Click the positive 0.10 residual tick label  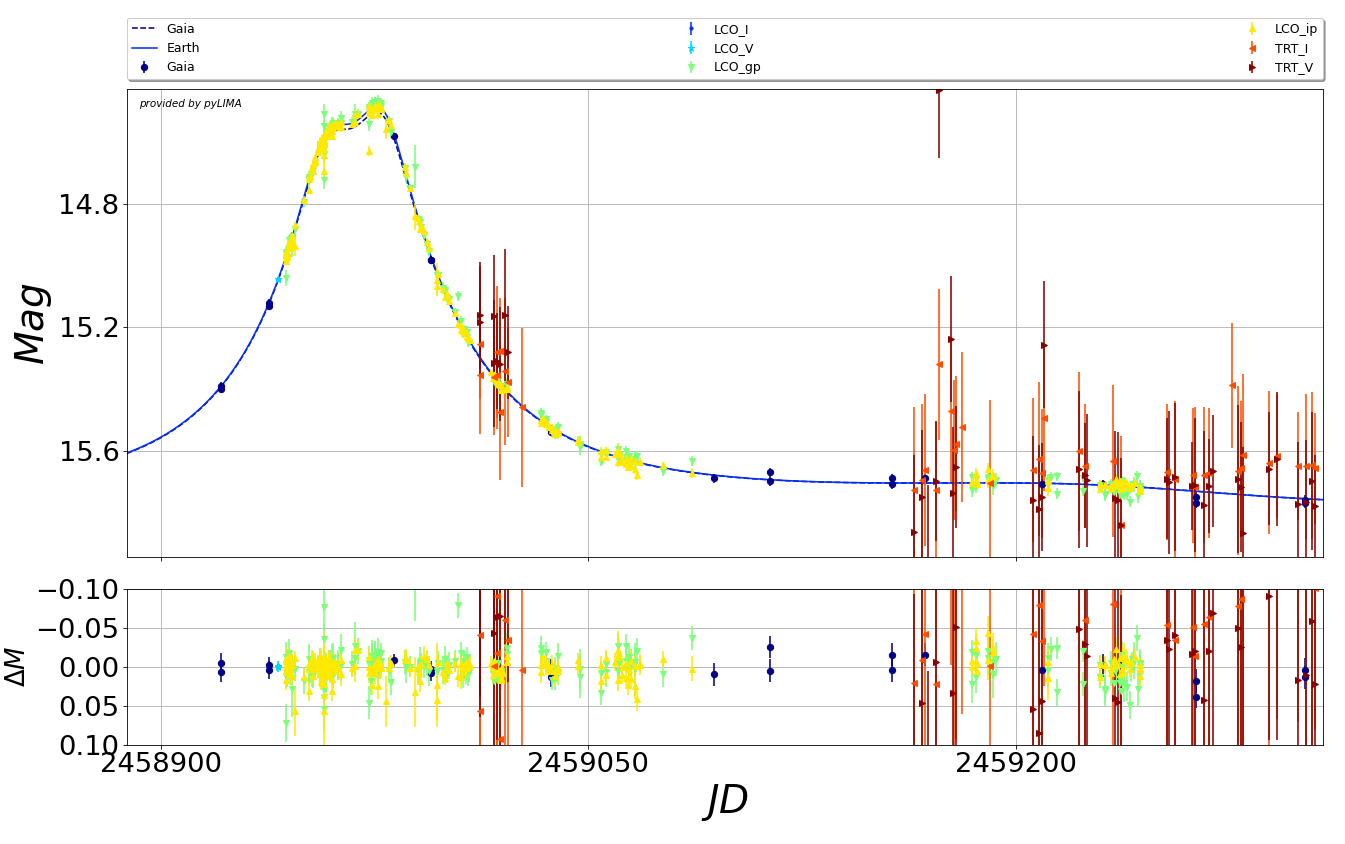coord(88,745)
